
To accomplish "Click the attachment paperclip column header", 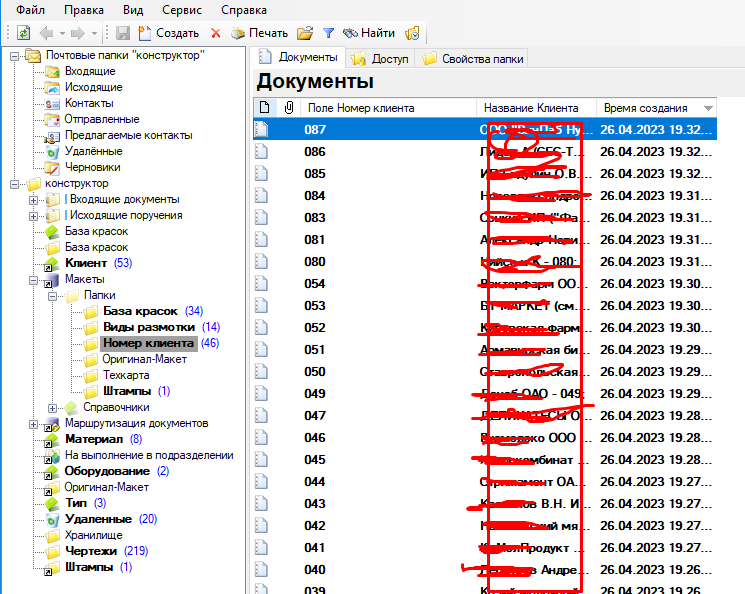I will [x=288, y=108].
